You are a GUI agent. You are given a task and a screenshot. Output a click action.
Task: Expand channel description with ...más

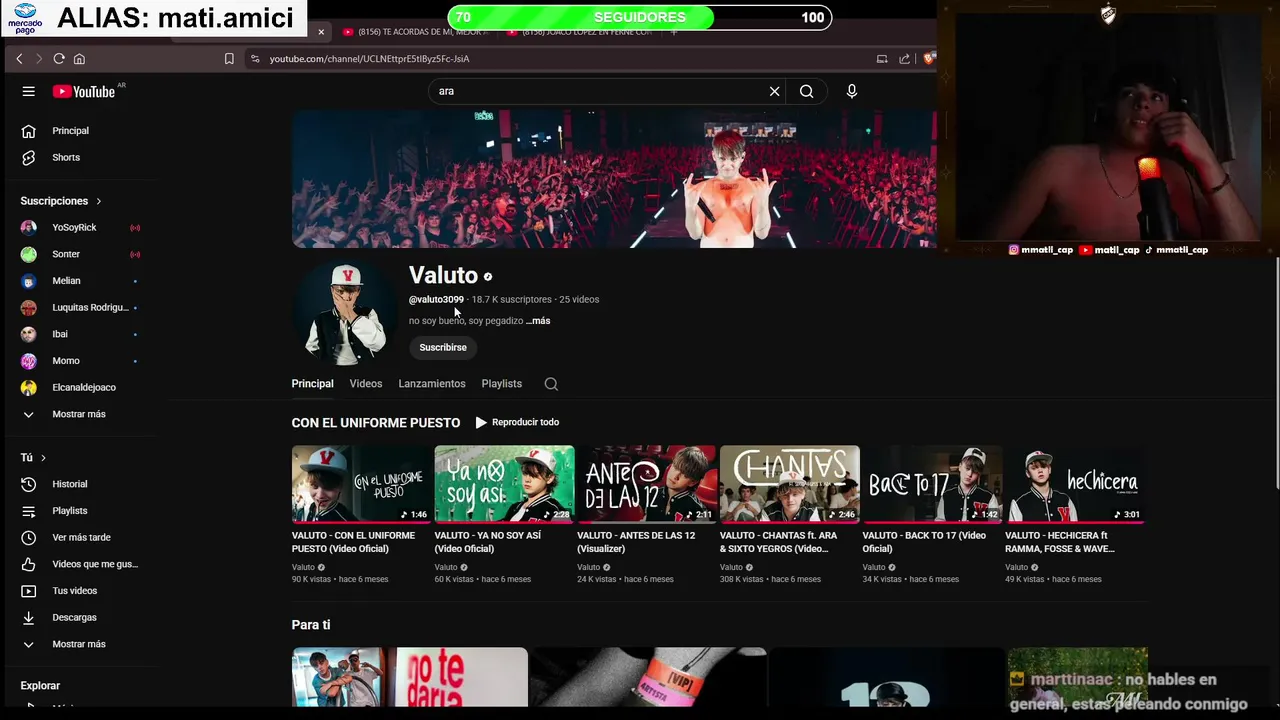click(x=538, y=321)
